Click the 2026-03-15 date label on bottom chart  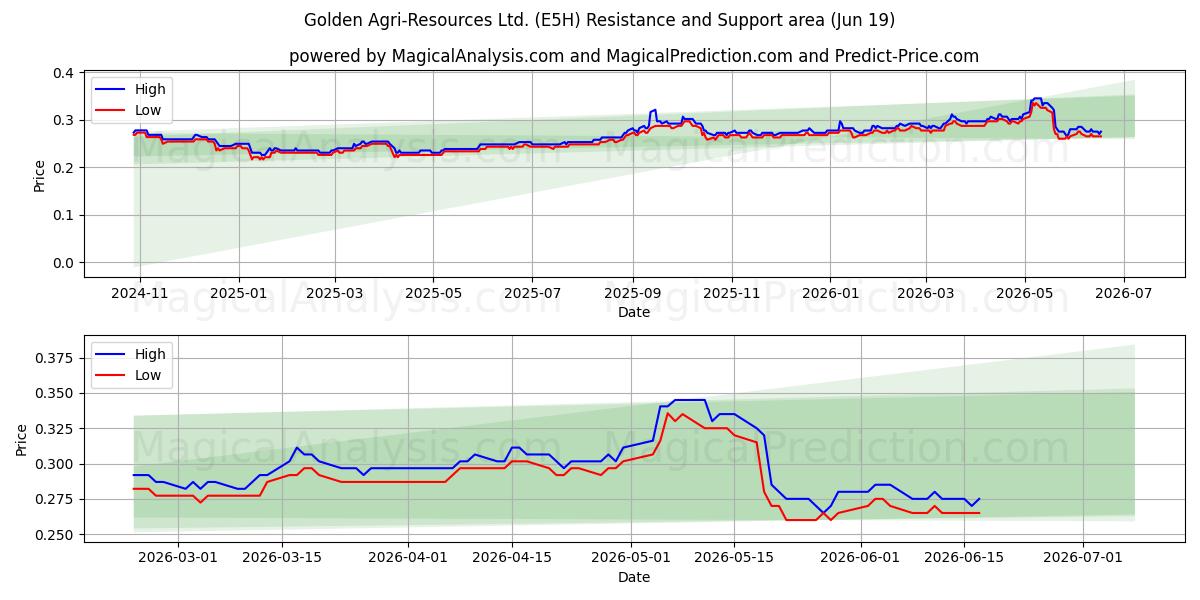281,558
